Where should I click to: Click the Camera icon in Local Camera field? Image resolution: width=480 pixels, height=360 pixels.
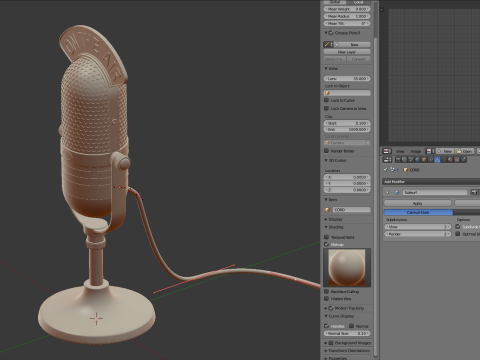(x=327, y=143)
